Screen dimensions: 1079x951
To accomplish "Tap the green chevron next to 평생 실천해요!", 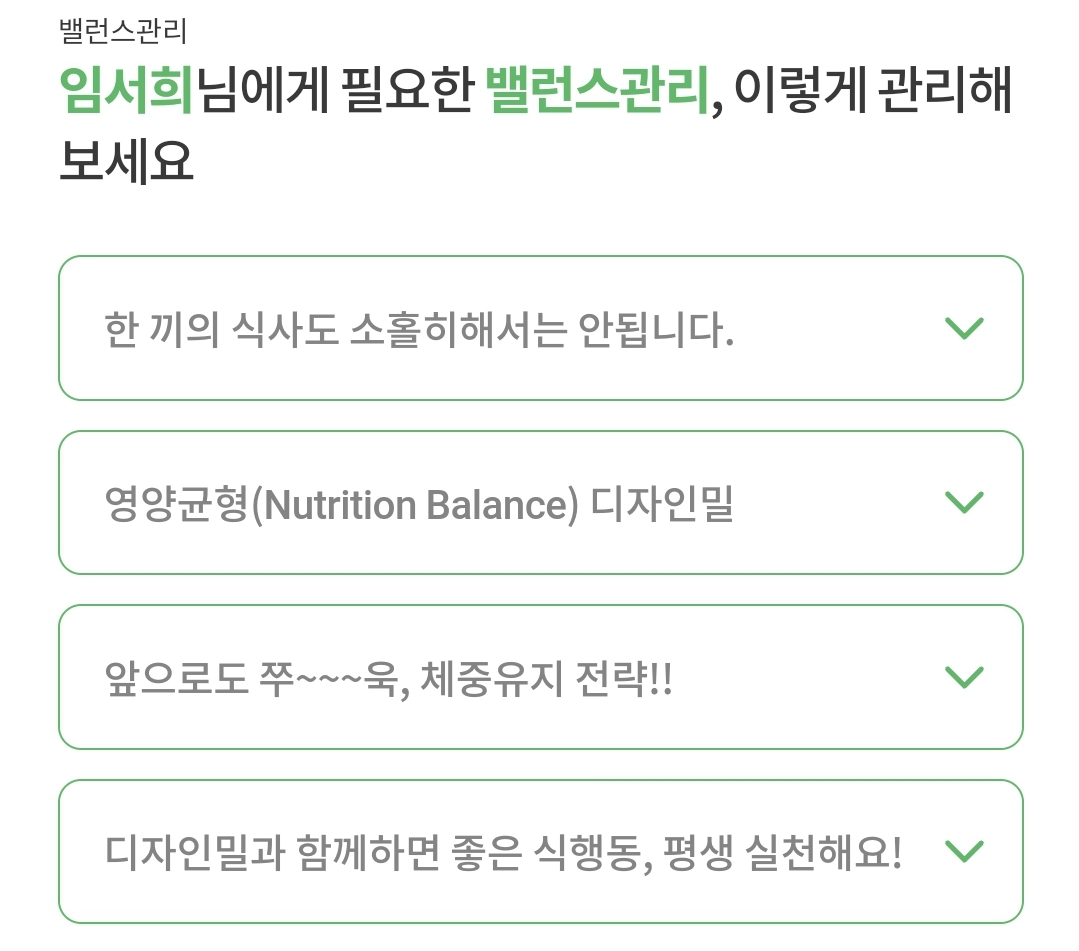I will coord(964,851).
